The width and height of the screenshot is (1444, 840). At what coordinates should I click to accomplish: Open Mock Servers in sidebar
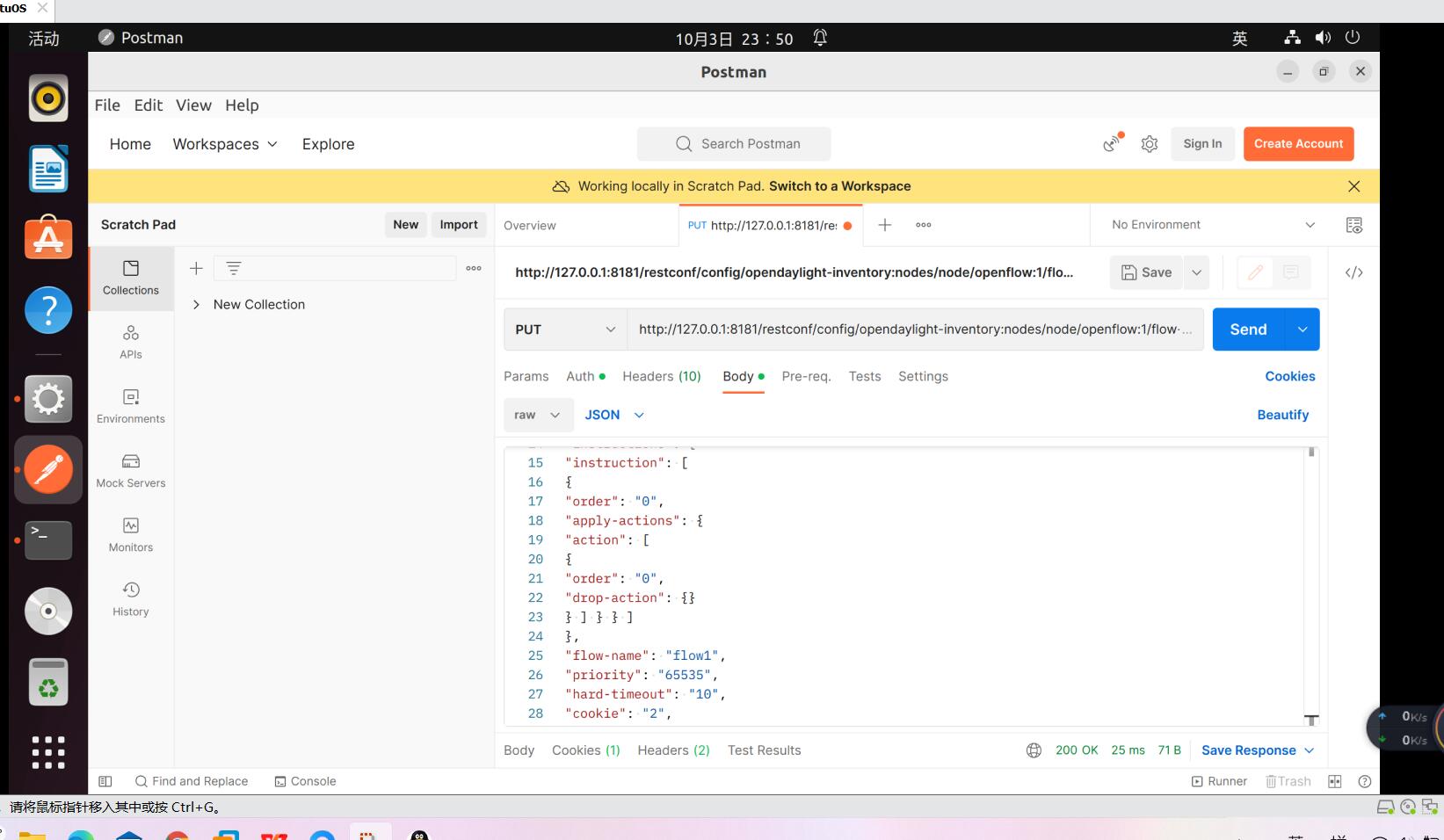[x=130, y=470]
